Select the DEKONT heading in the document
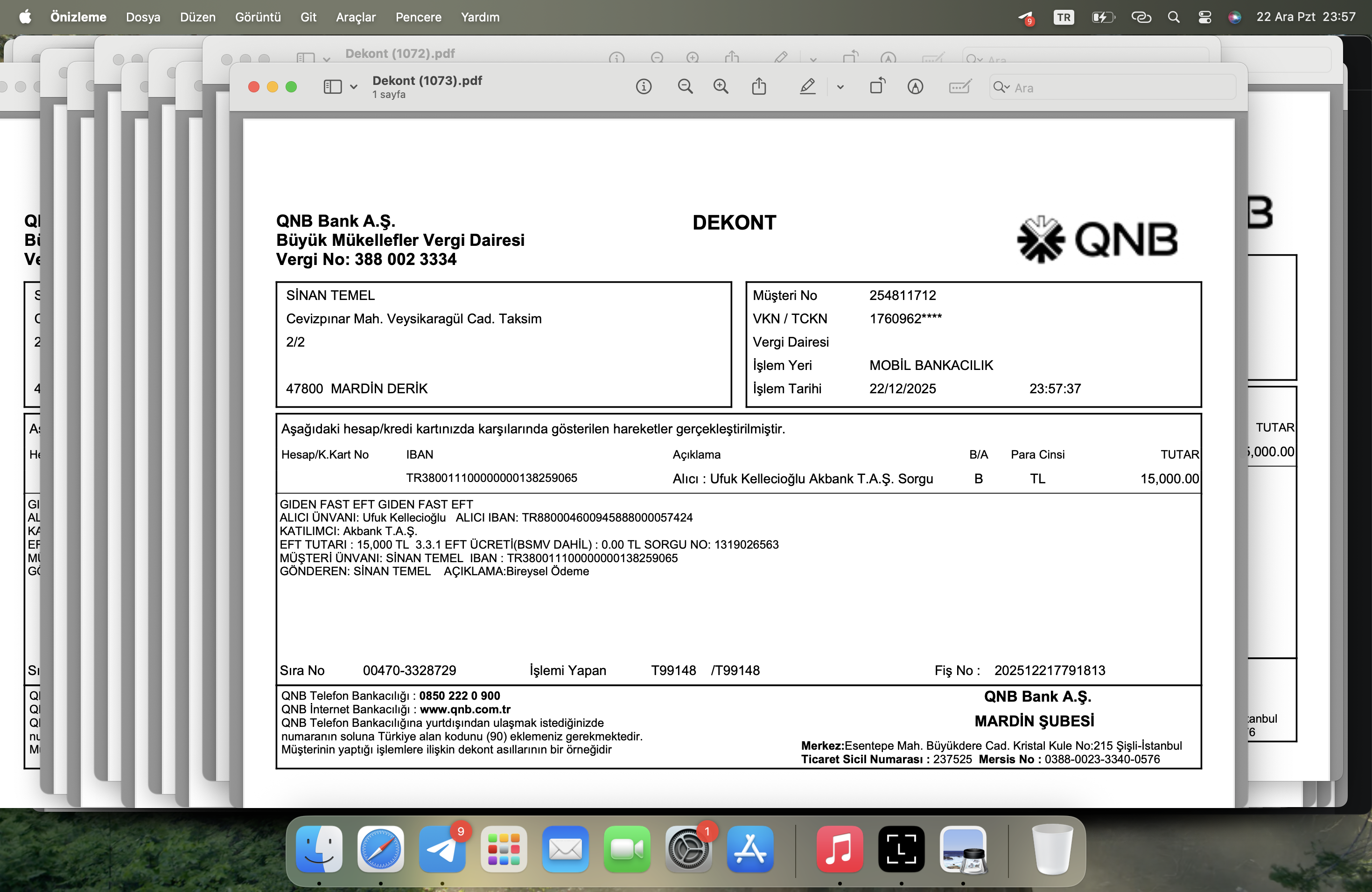 click(x=734, y=223)
